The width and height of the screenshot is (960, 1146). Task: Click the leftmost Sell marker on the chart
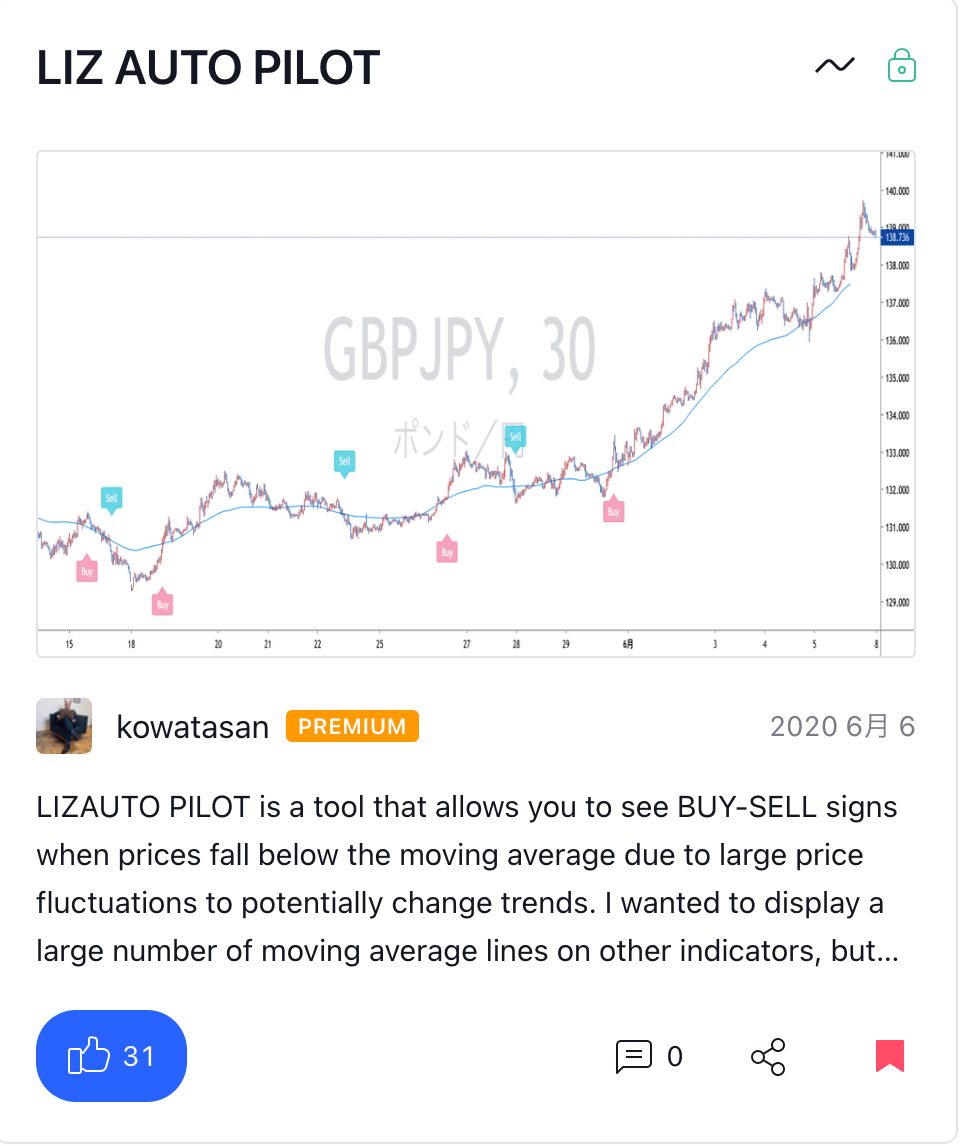coord(111,497)
